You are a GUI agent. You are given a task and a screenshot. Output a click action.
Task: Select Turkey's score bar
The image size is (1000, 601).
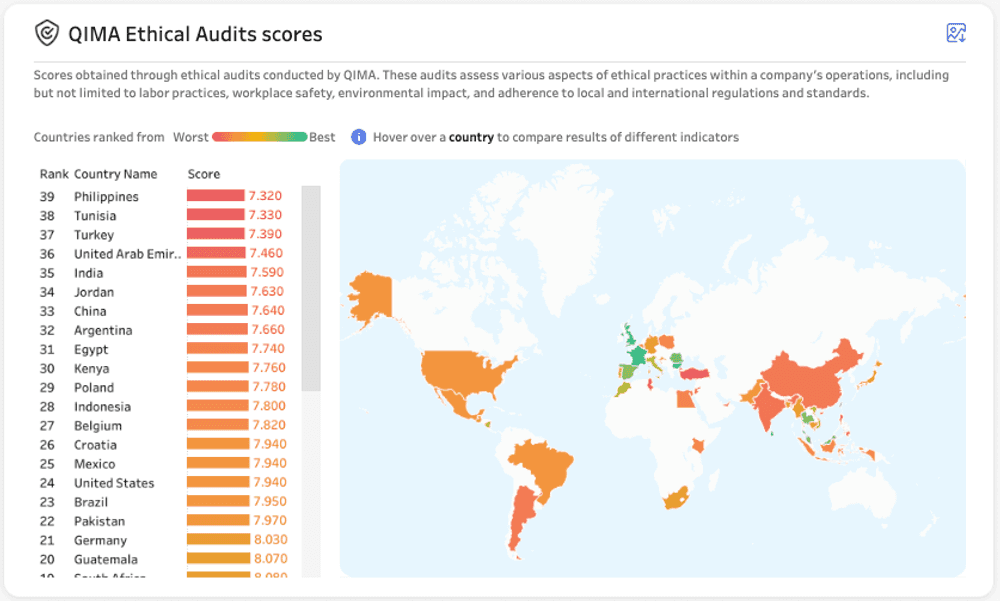point(216,234)
